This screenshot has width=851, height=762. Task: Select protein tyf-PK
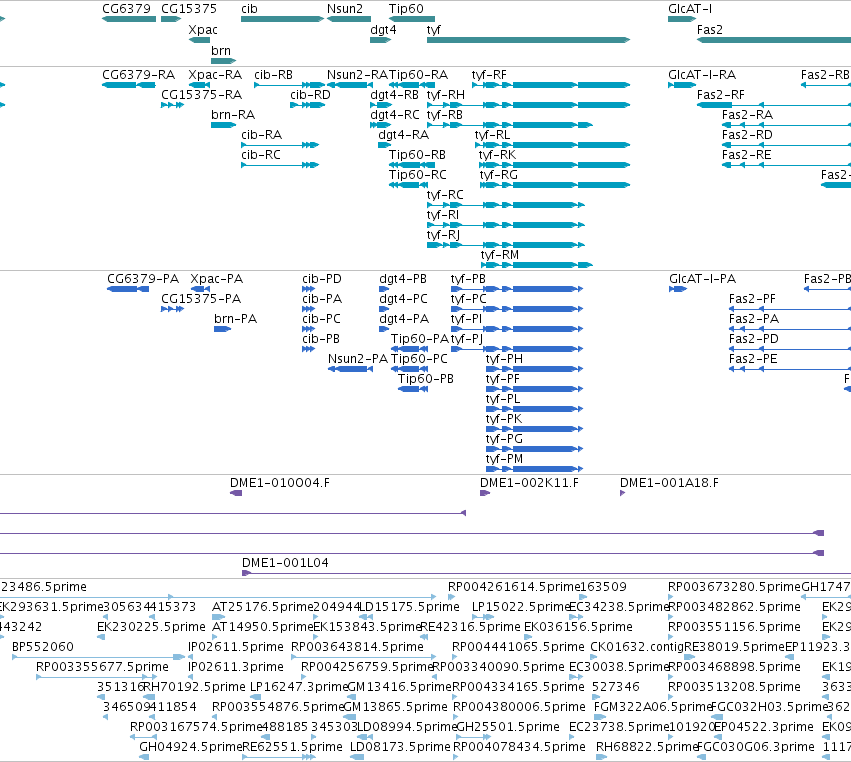(504, 420)
